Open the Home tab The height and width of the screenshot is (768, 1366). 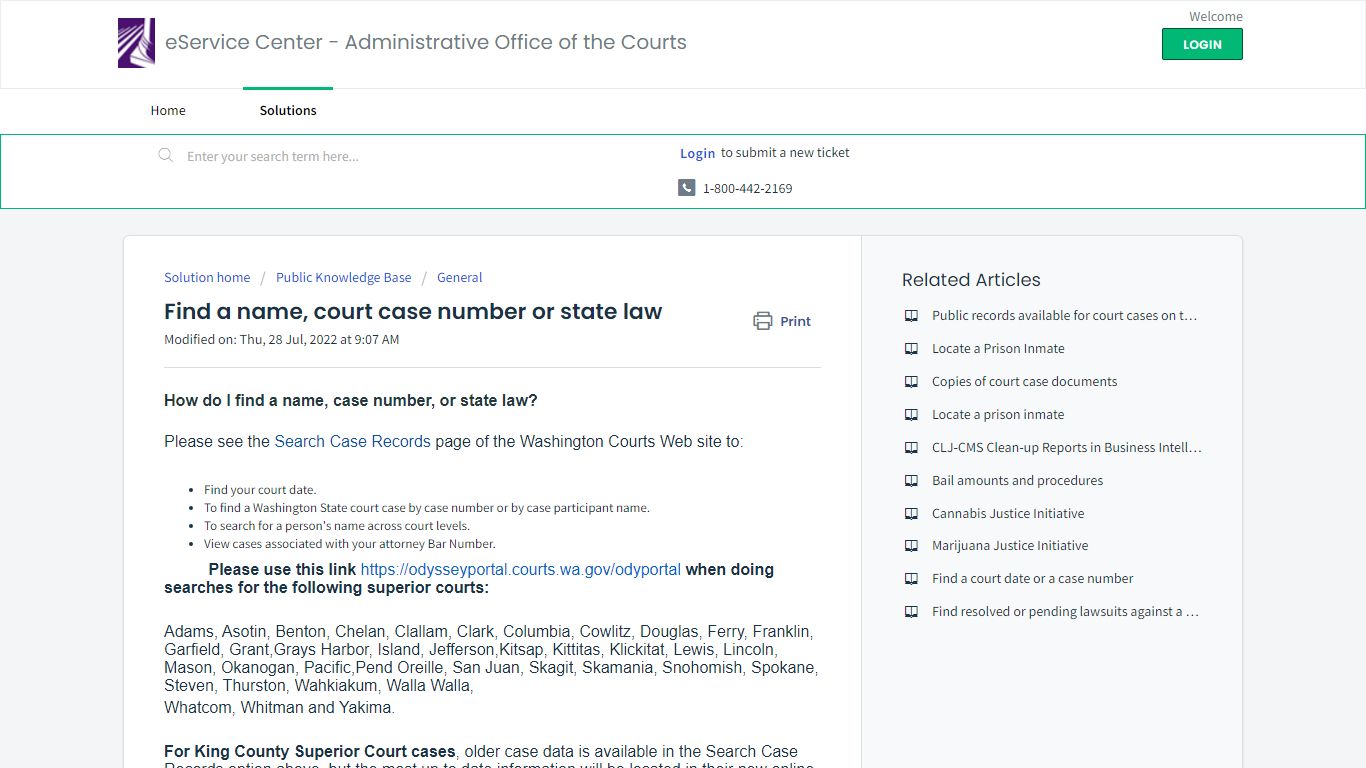[168, 110]
